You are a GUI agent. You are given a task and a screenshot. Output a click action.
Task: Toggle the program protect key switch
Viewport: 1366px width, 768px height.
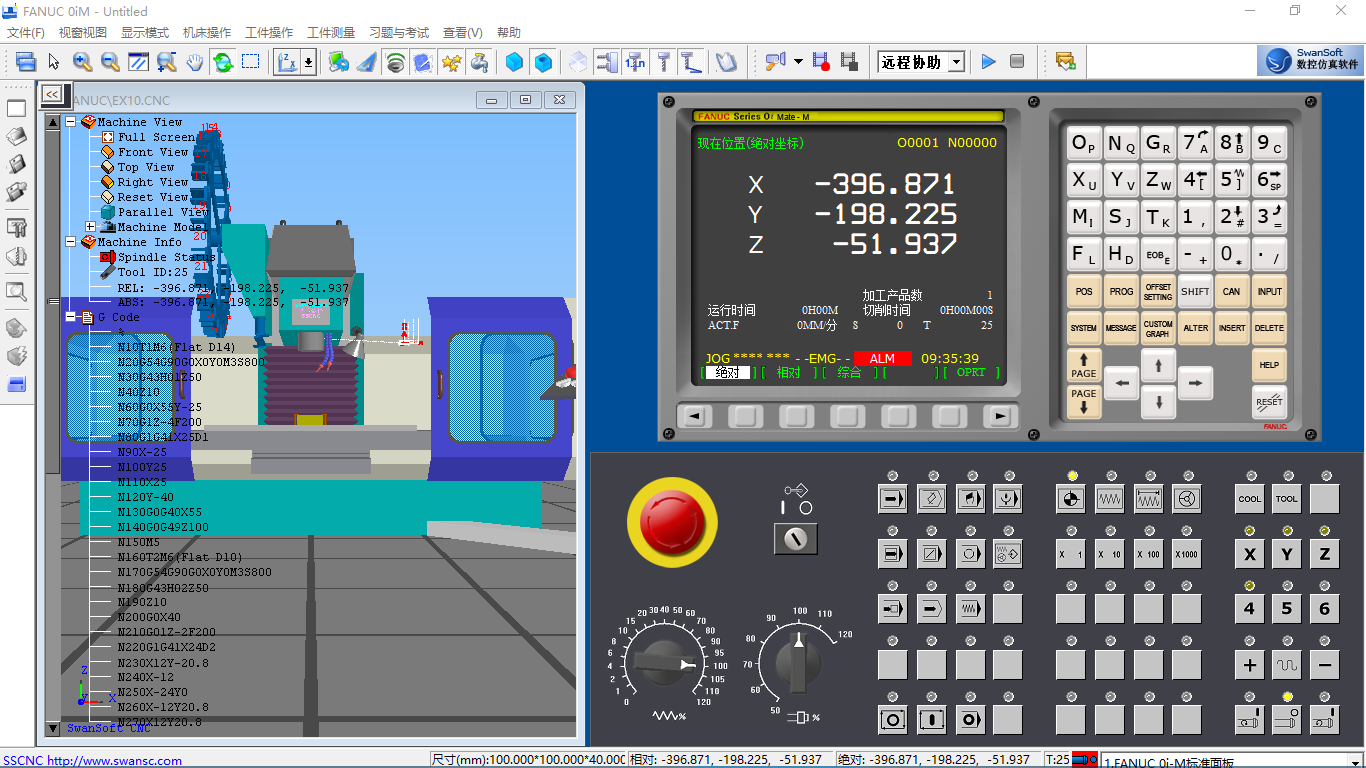coord(796,539)
